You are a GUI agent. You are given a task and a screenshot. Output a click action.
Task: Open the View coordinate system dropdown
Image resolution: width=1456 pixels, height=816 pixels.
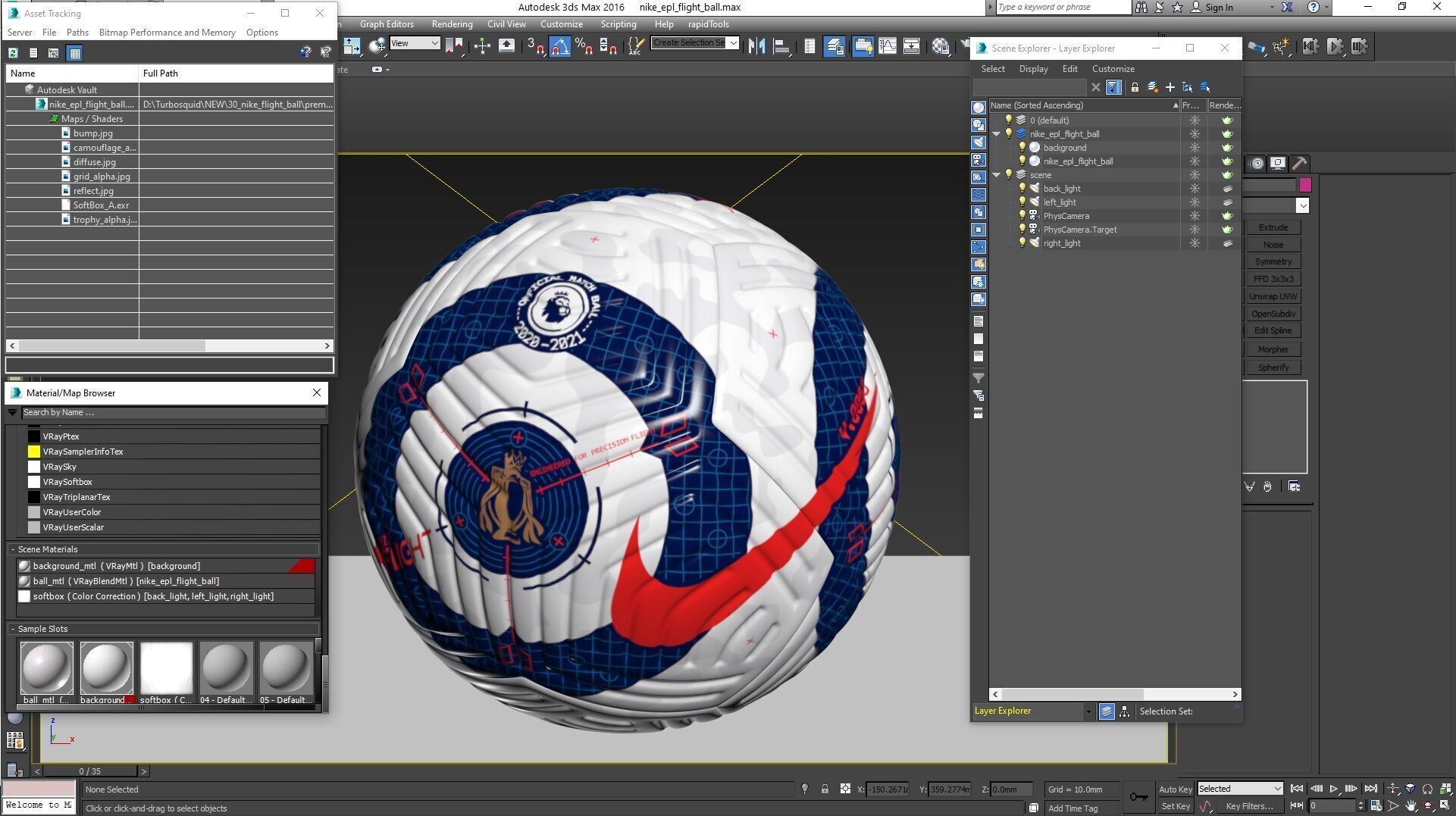[415, 43]
